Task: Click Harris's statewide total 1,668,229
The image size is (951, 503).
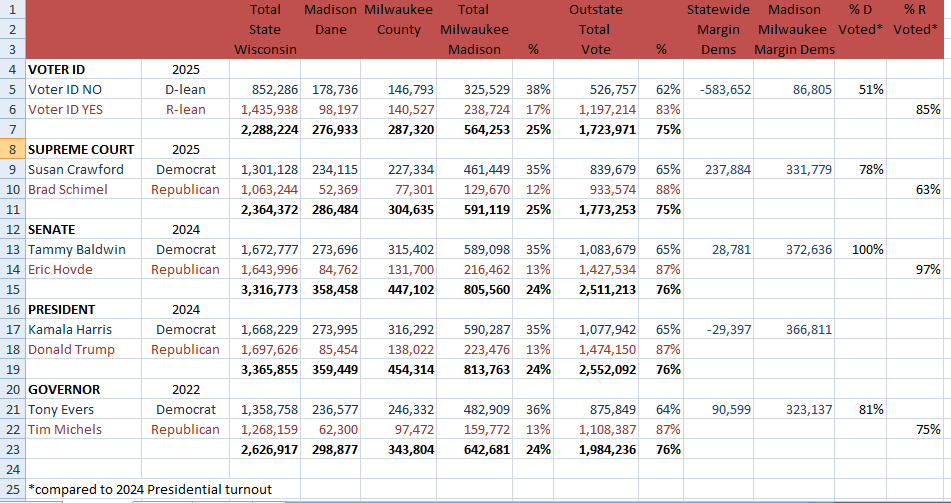Action: pos(265,329)
